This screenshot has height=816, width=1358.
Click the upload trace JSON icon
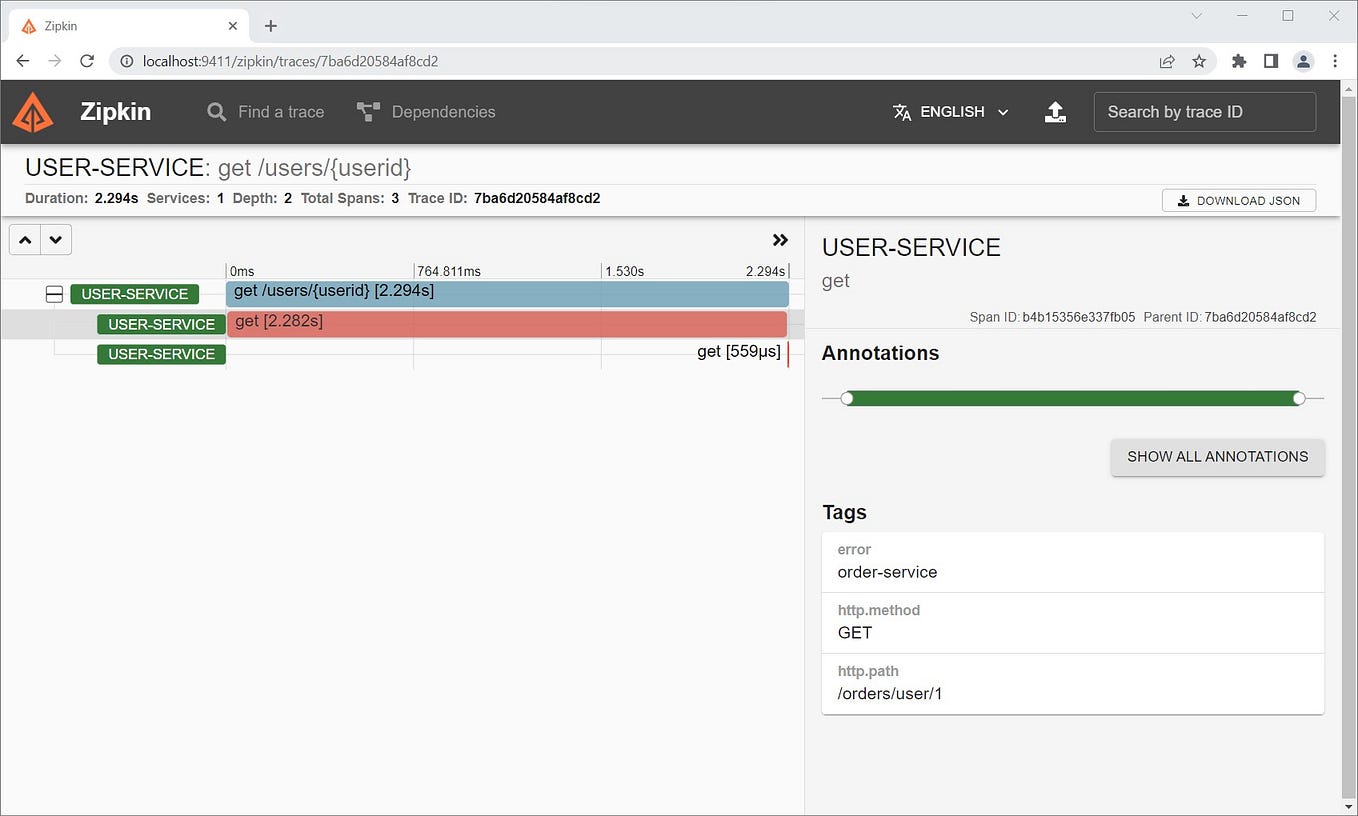[1055, 112]
